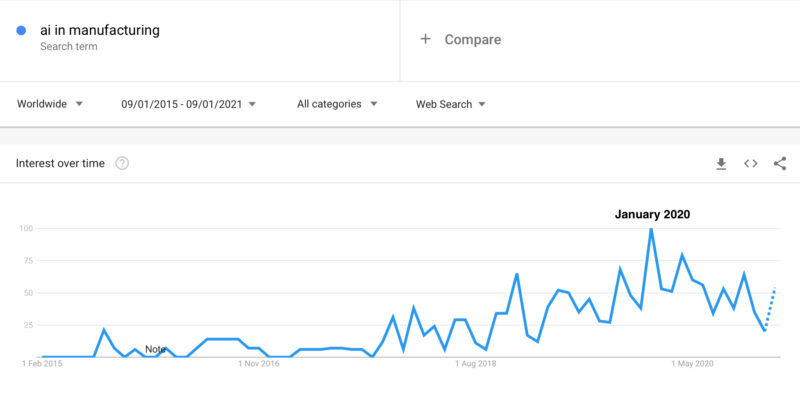
Task: Click the 1 May 2020 axis label
Action: (x=692, y=363)
